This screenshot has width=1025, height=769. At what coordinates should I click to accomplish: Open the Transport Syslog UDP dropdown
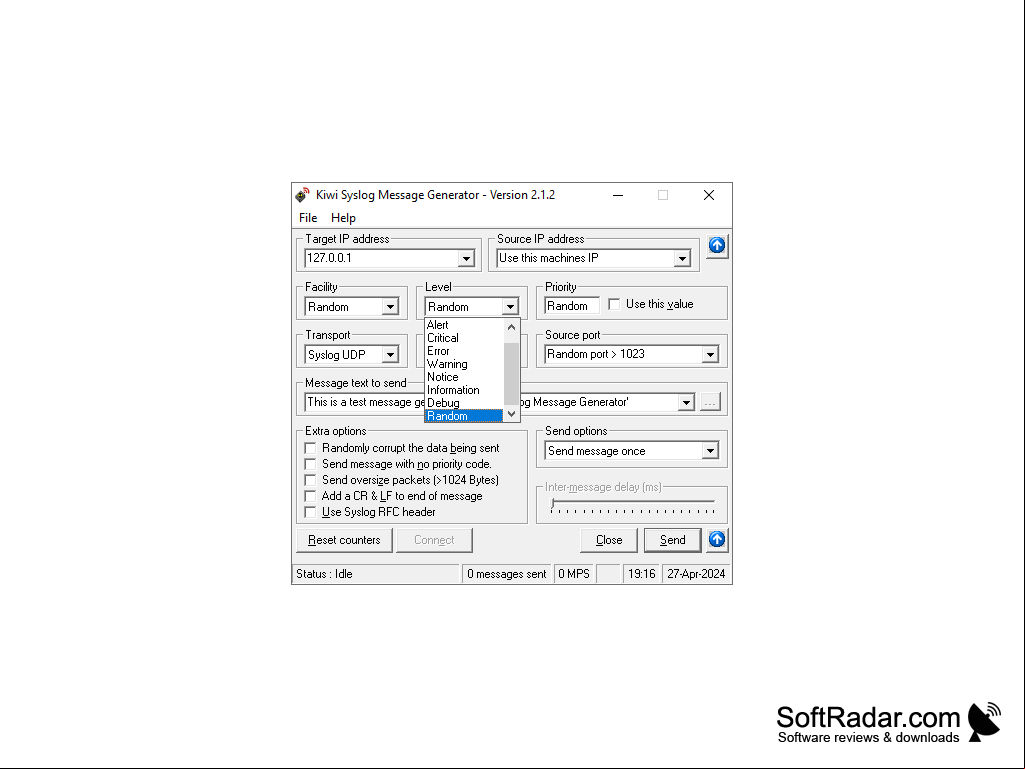tap(390, 354)
